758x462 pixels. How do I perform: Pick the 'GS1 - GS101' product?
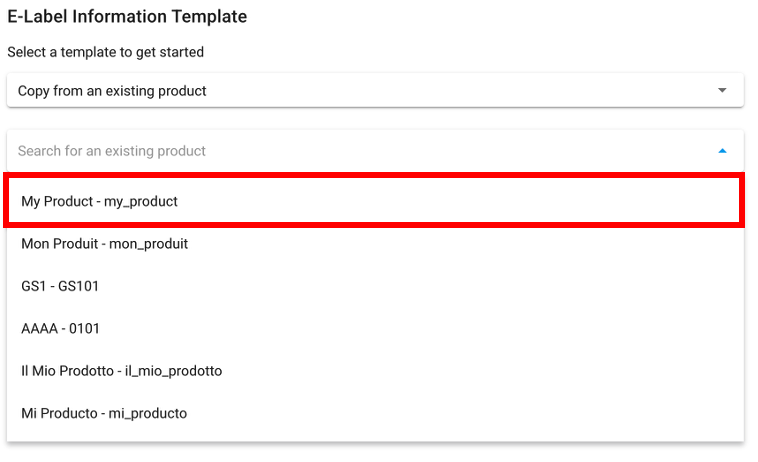(x=60, y=286)
